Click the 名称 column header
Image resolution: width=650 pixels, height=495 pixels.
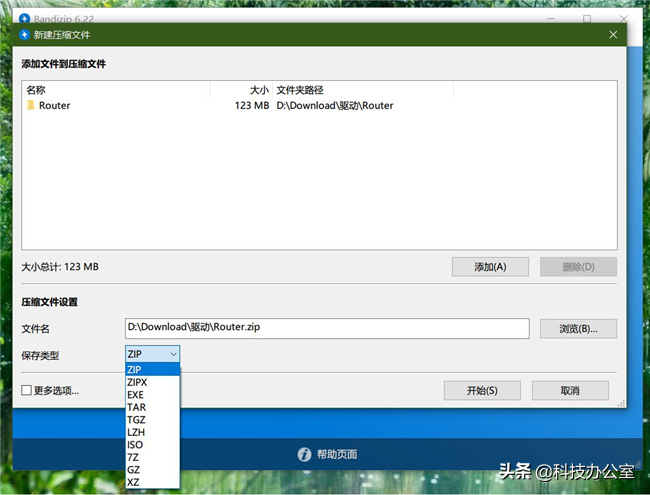[117, 90]
